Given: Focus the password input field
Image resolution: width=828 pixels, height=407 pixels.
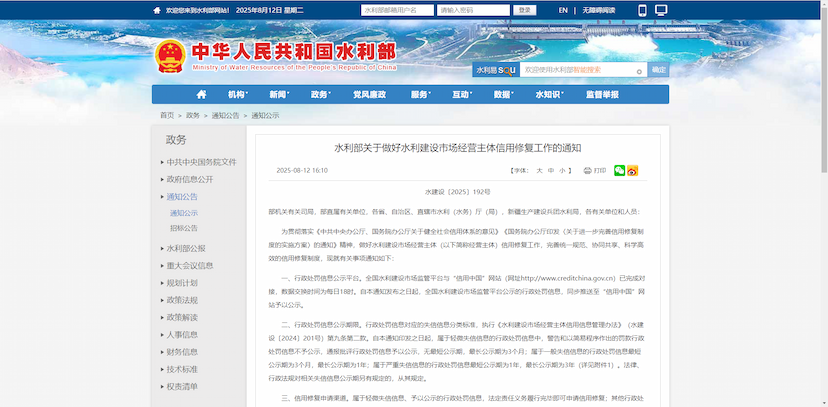Looking at the screenshot, I should (x=473, y=10).
